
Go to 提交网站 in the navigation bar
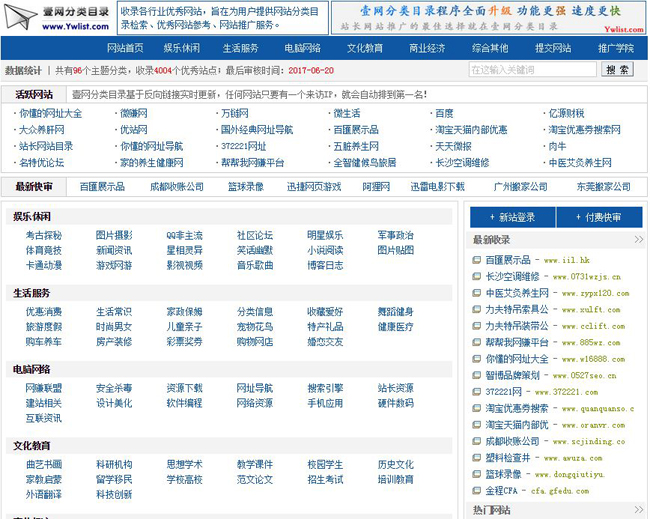[x=553, y=48]
